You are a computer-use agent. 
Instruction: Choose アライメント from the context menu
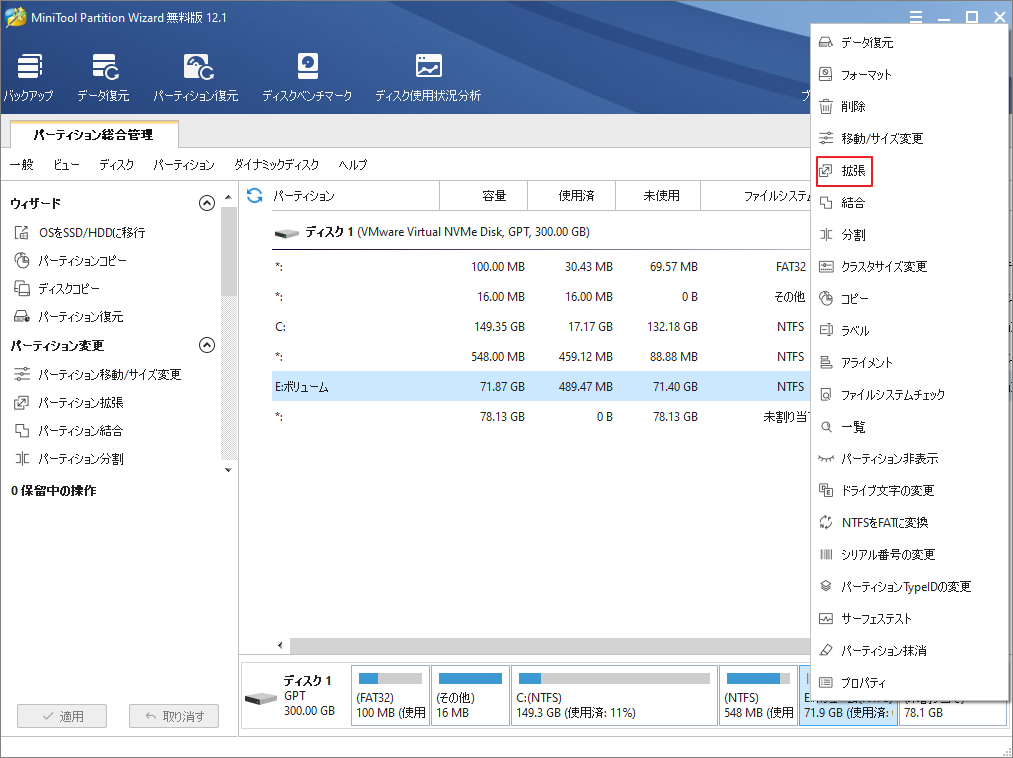pos(909,363)
